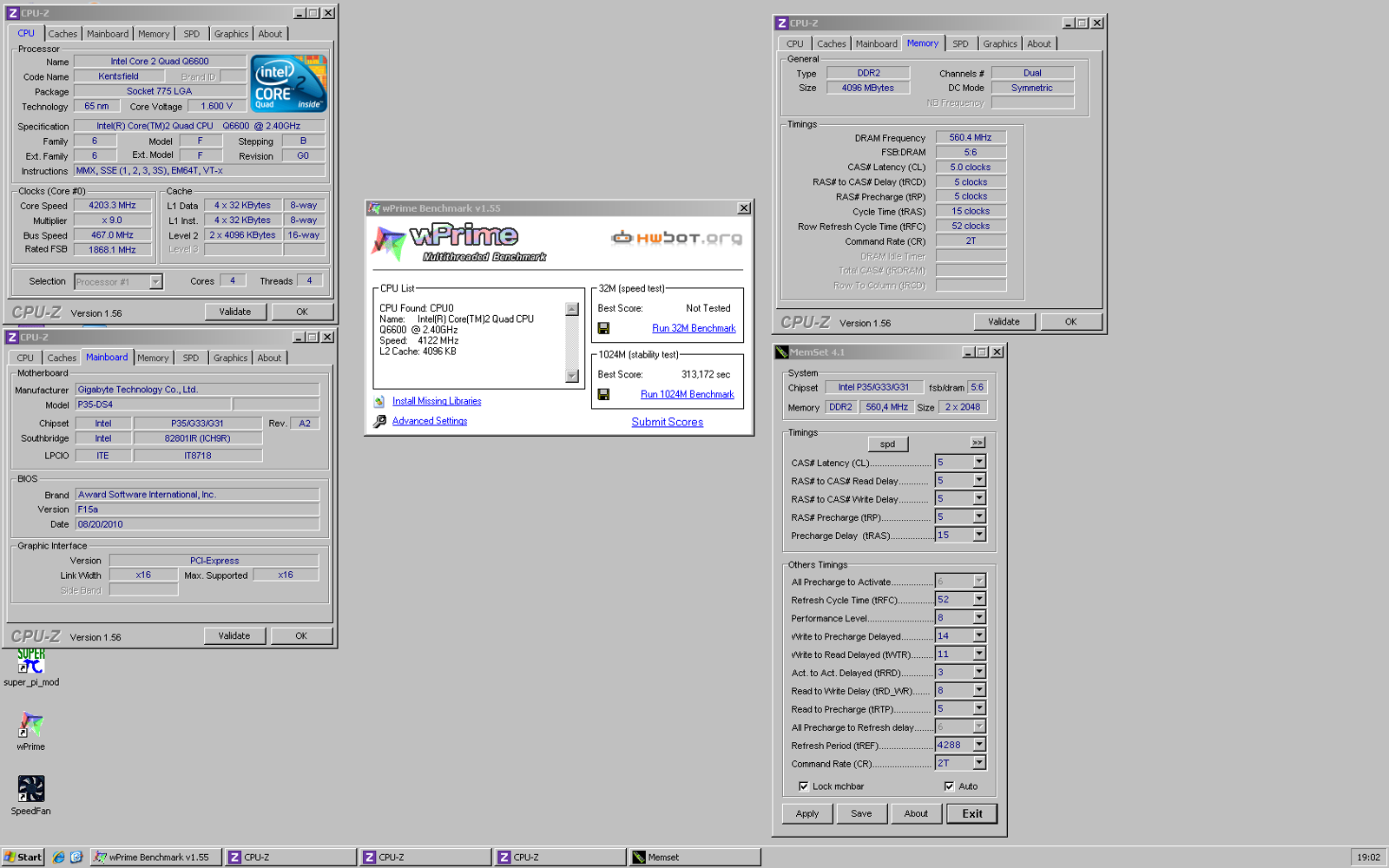The height and width of the screenshot is (868, 1389).
Task: Click OK in Memory CPU-Z window
Action: coord(1071,321)
